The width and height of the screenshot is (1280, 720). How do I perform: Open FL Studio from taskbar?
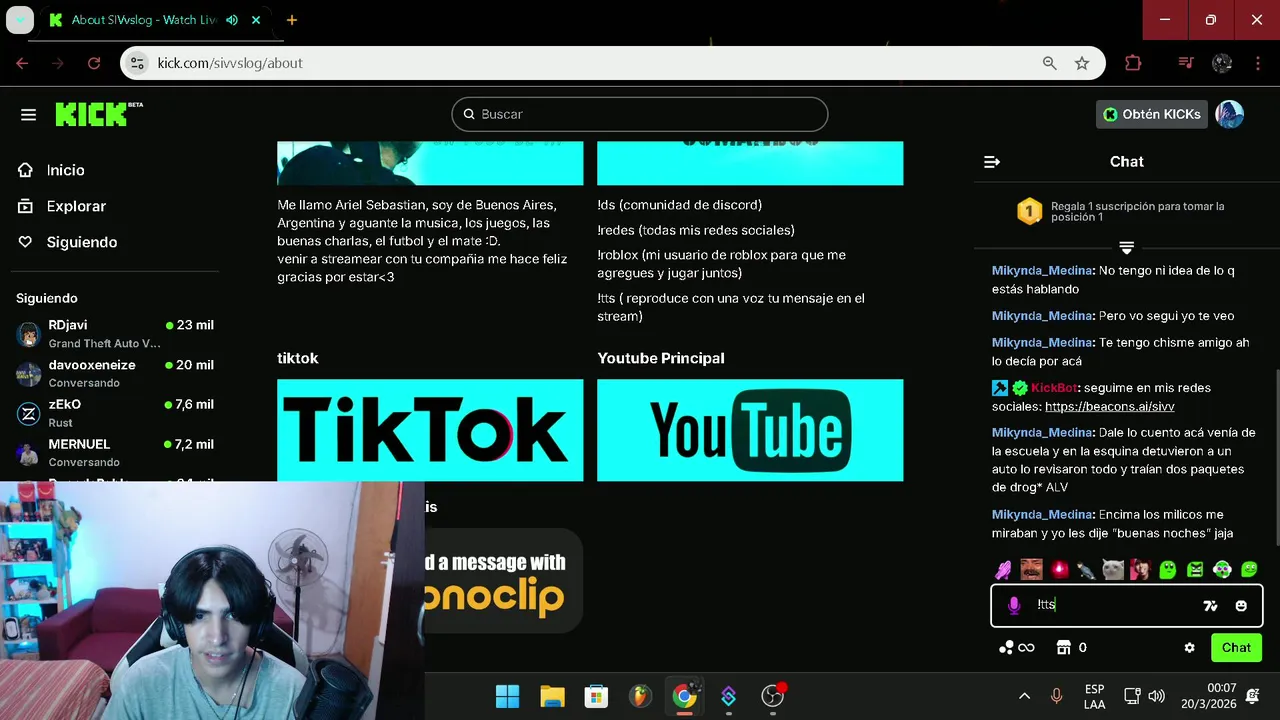point(640,696)
